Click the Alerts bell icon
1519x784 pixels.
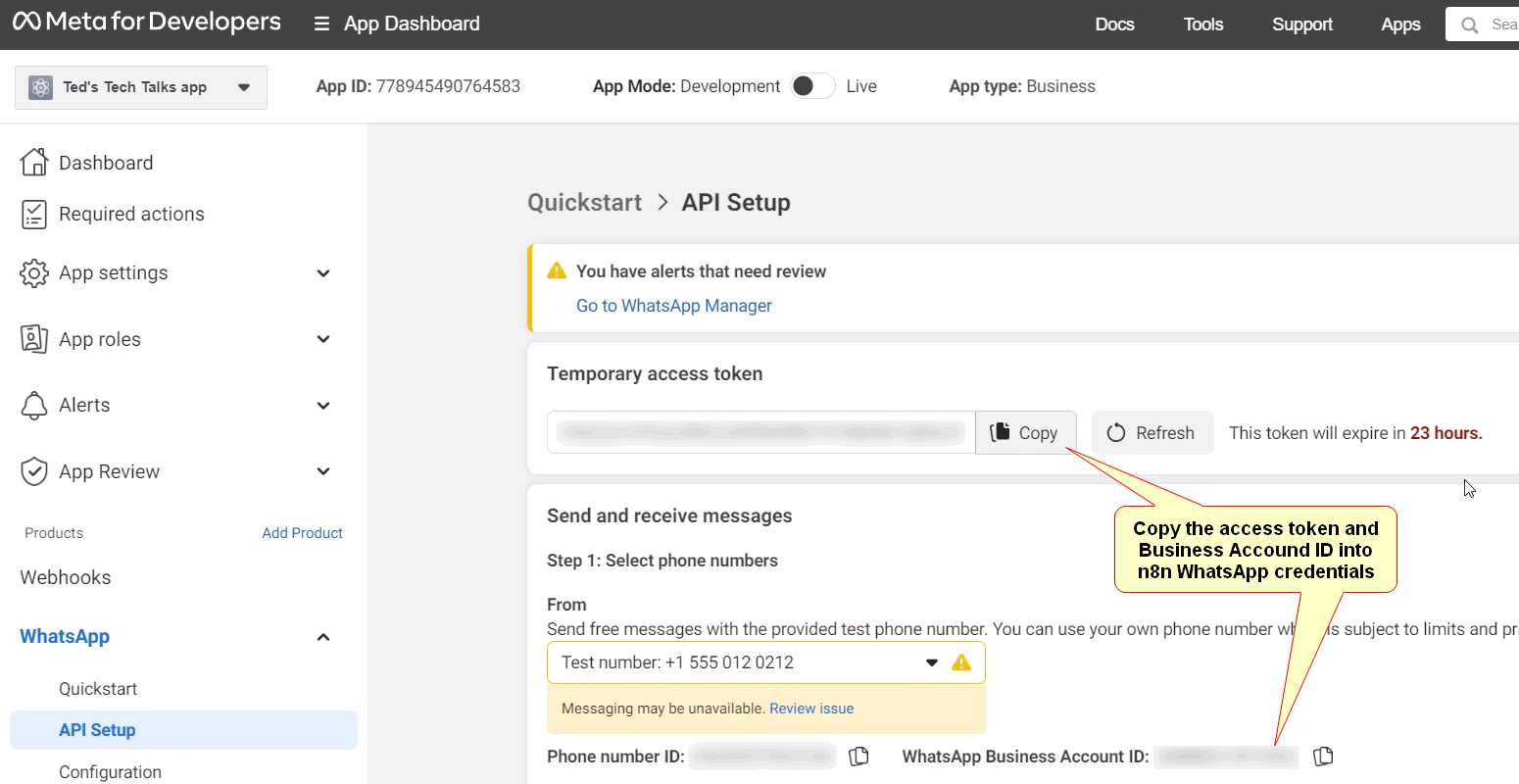[x=34, y=405]
